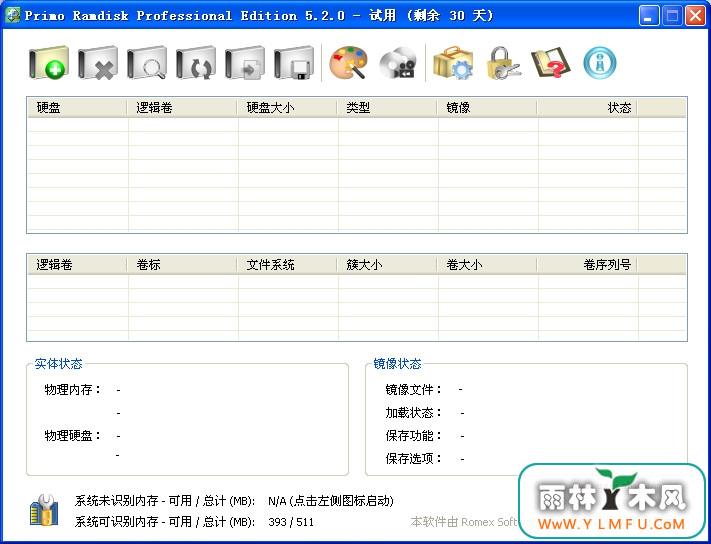Click the 393 / 511 memory value
The height and width of the screenshot is (544, 711).
pyautogui.click(x=291, y=522)
